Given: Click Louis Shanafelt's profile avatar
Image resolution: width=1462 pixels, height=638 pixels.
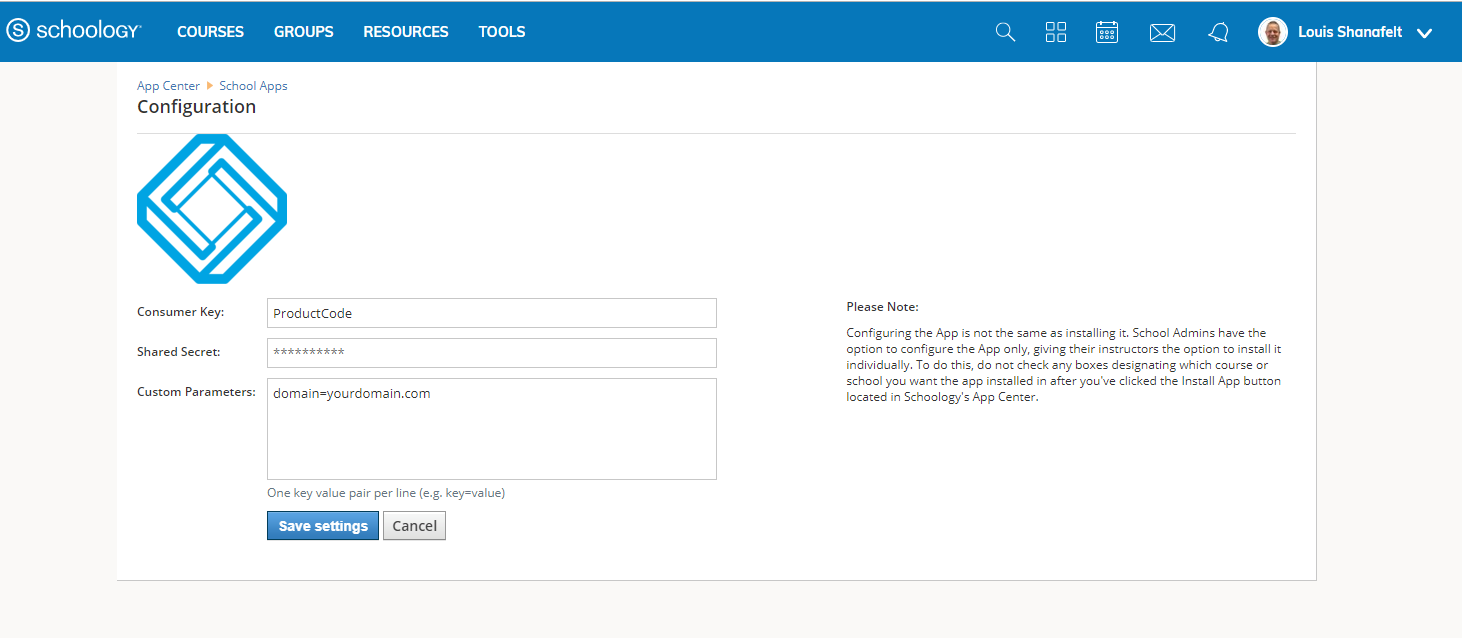Looking at the screenshot, I should pyautogui.click(x=1272, y=32).
